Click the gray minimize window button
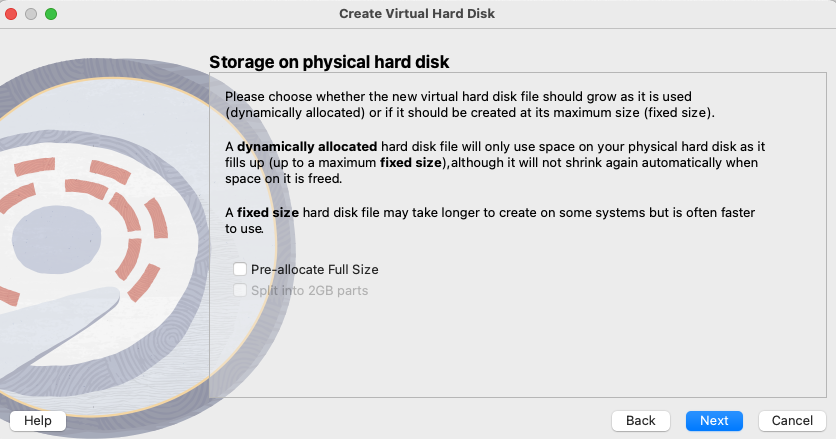 pyautogui.click(x=31, y=14)
